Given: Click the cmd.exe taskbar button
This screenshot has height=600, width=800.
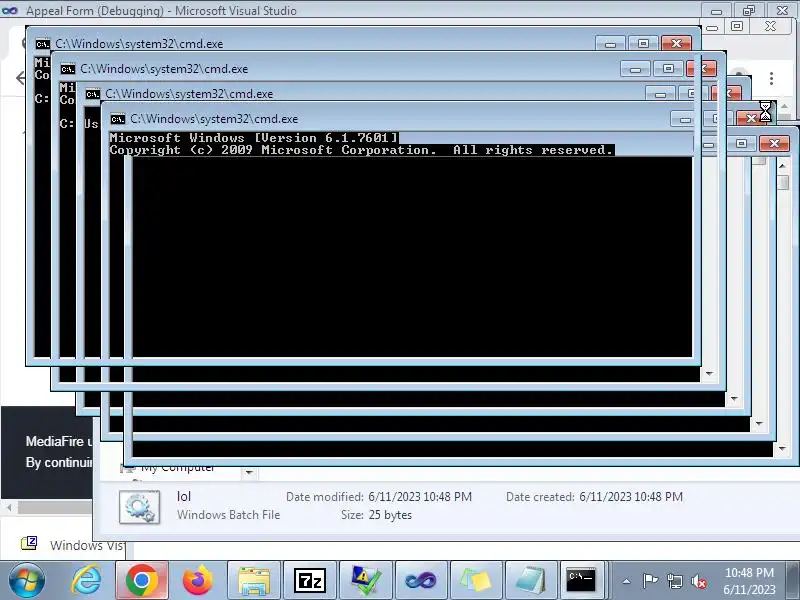Looking at the screenshot, I should [x=581, y=581].
